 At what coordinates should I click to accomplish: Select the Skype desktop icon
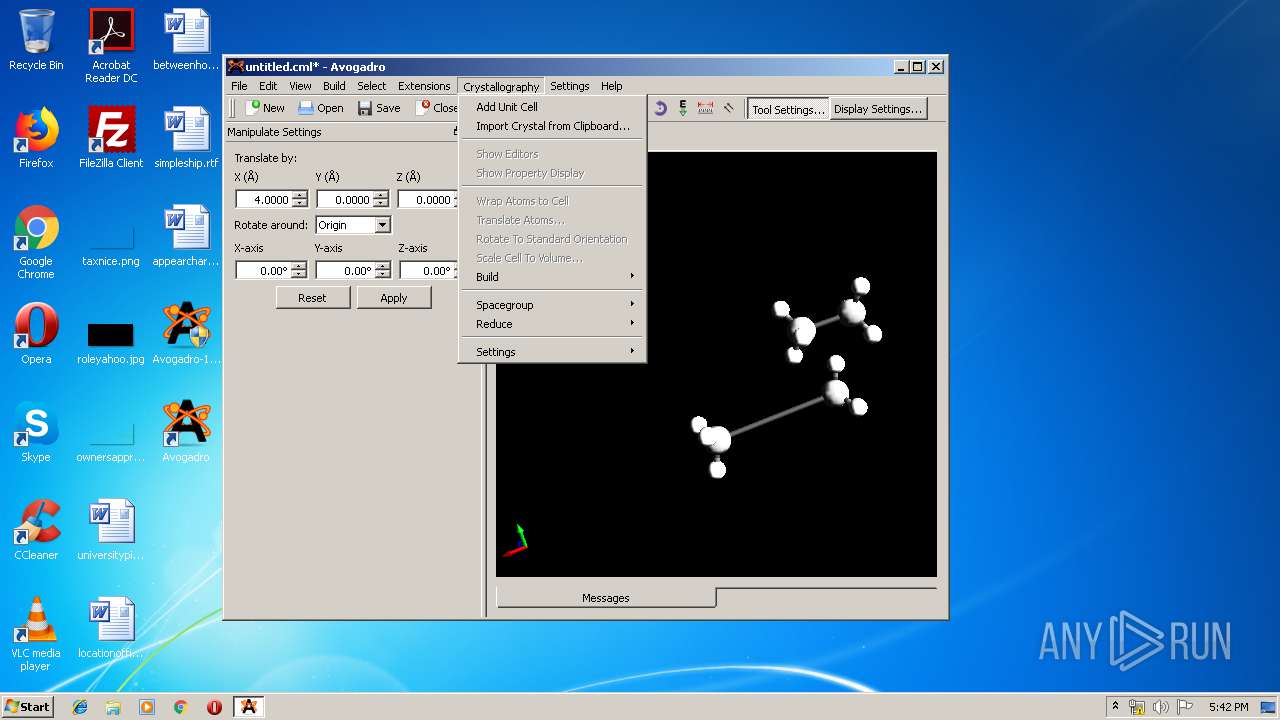pos(36,431)
